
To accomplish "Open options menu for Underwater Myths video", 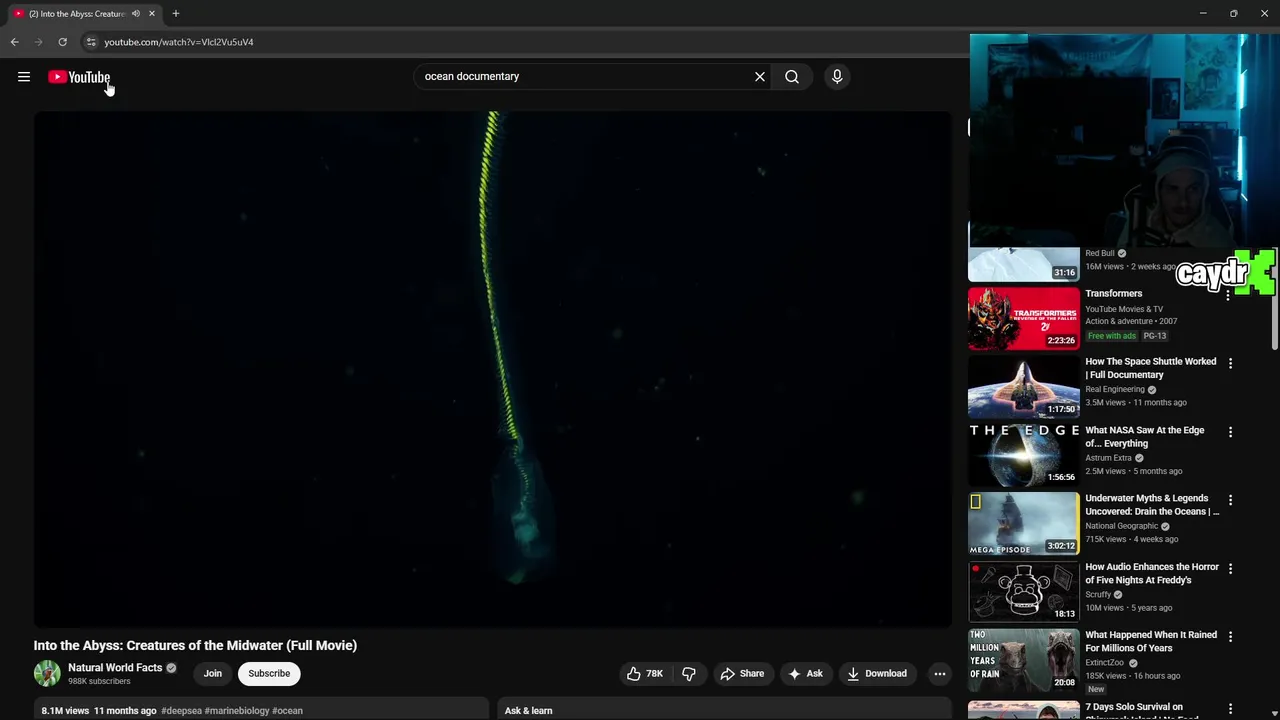I will 1230,500.
